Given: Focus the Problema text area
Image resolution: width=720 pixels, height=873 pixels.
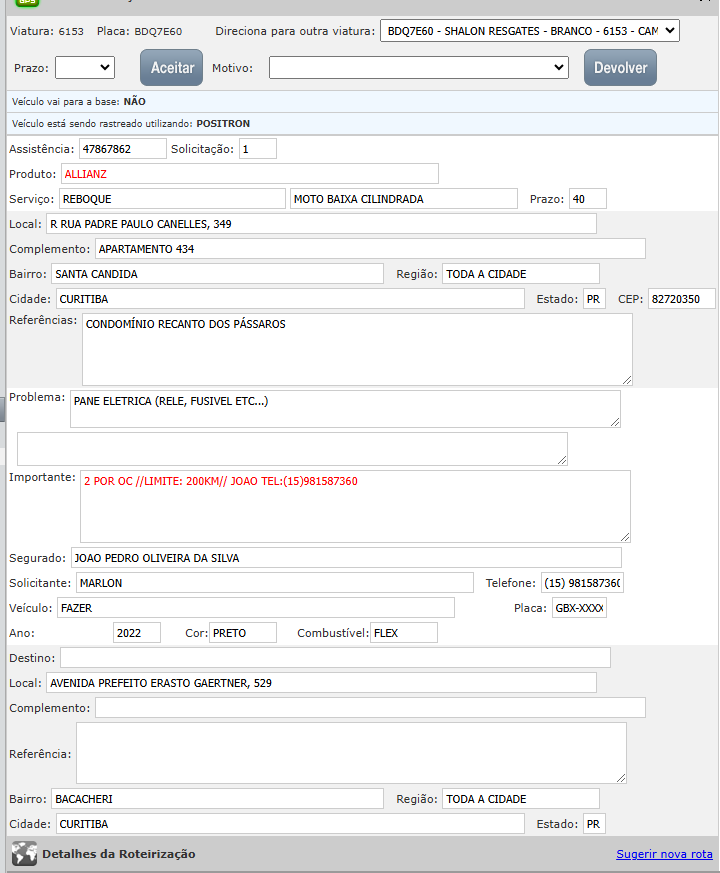Looking at the screenshot, I should (345, 409).
